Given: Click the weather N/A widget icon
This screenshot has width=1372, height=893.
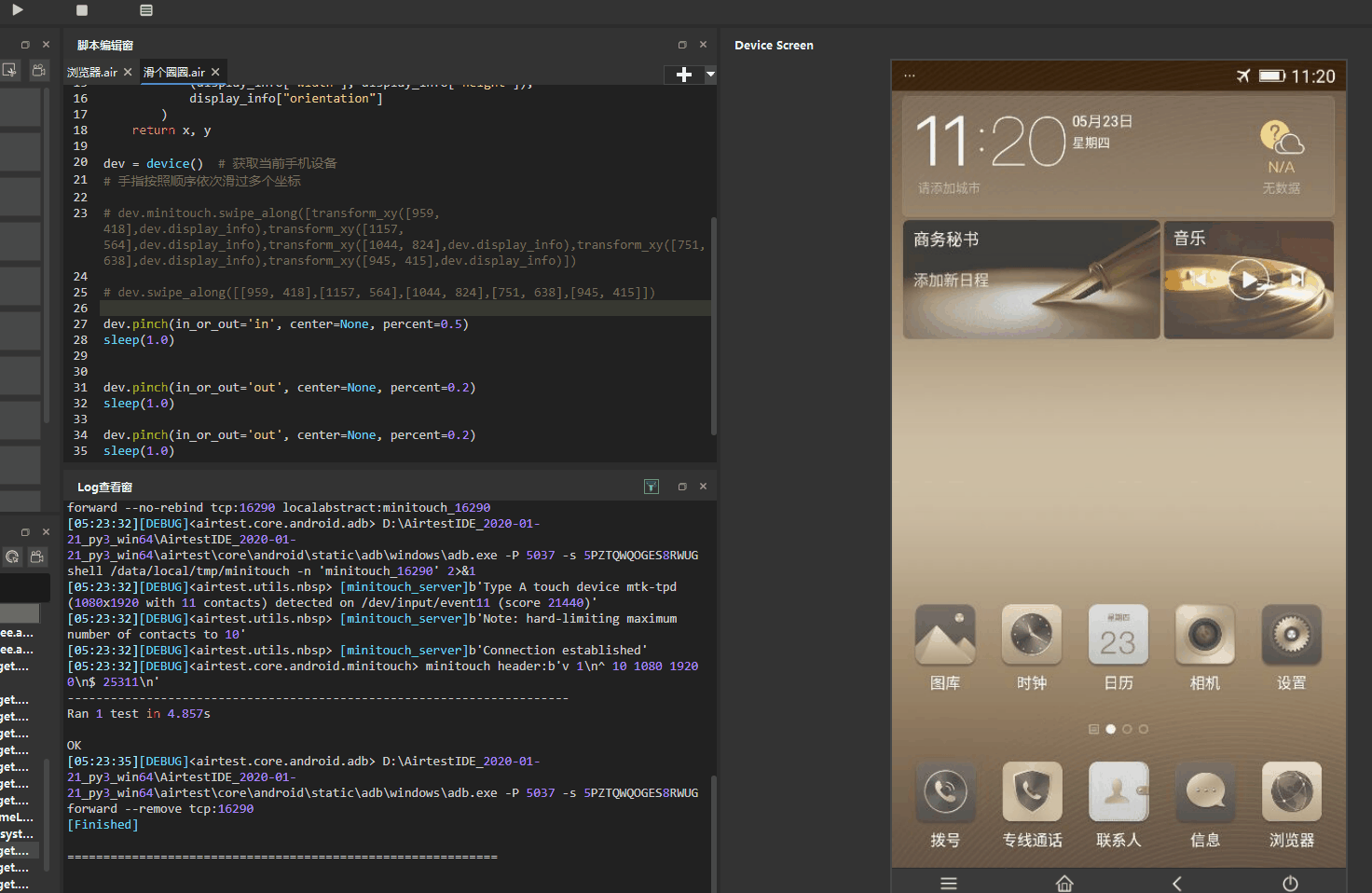Looking at the screenshot, I should point(1282,140).
